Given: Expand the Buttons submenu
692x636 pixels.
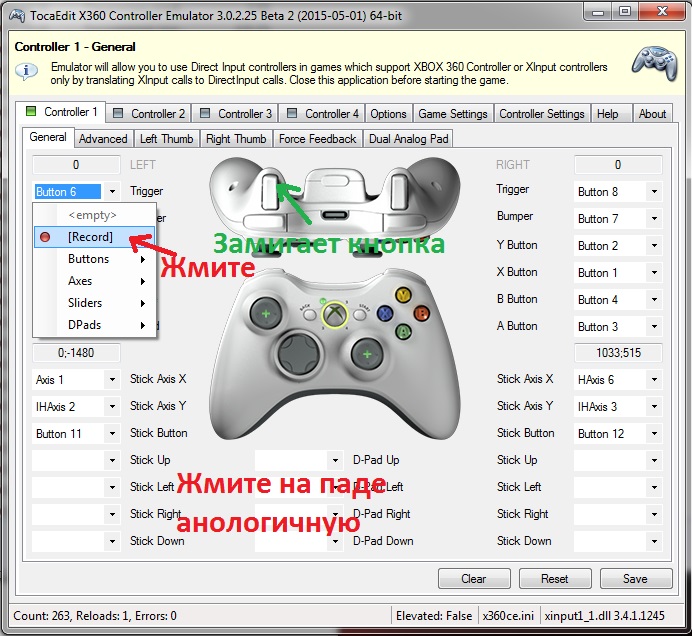Looking at the screenshot, I should coord(94,259).
